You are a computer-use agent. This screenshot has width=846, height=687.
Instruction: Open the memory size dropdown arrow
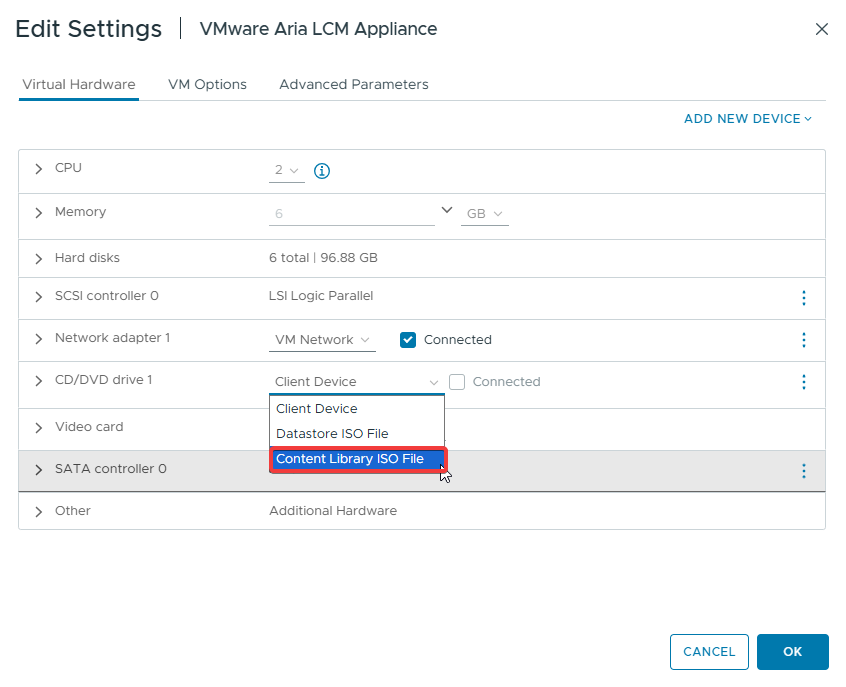tap(447, 210)
